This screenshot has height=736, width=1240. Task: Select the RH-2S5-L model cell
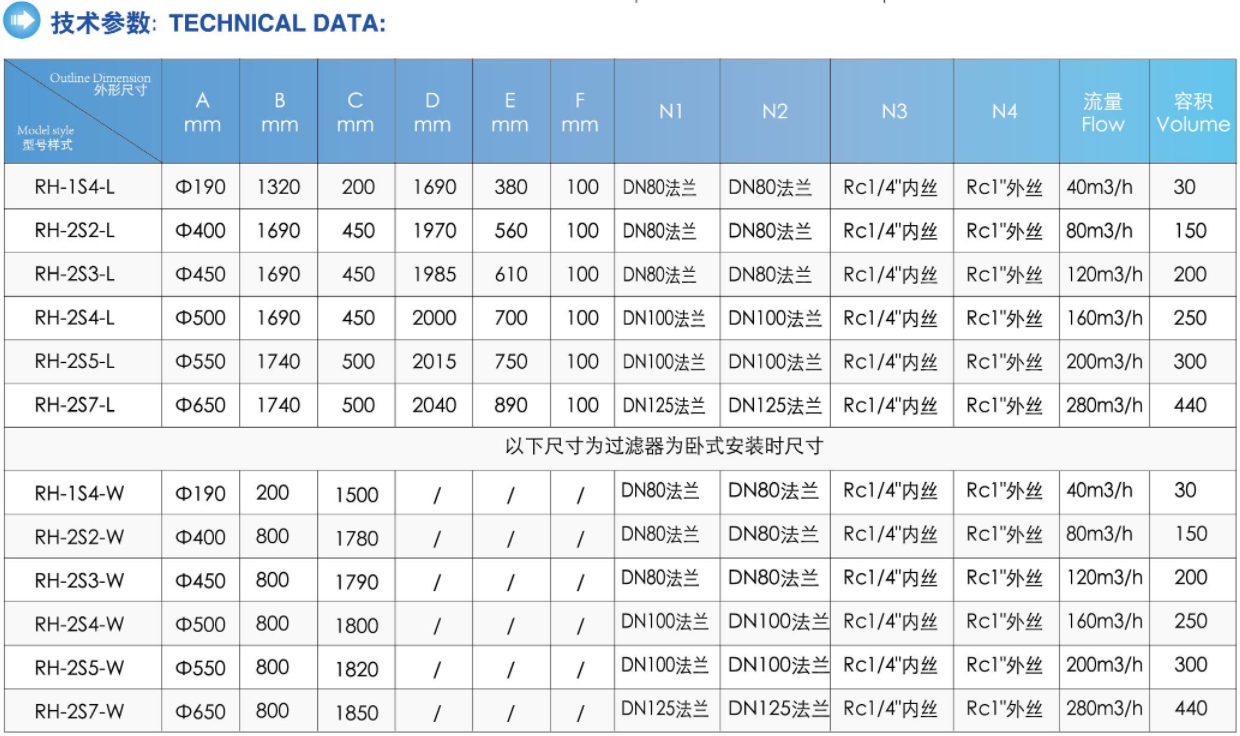tap(75, 361)
